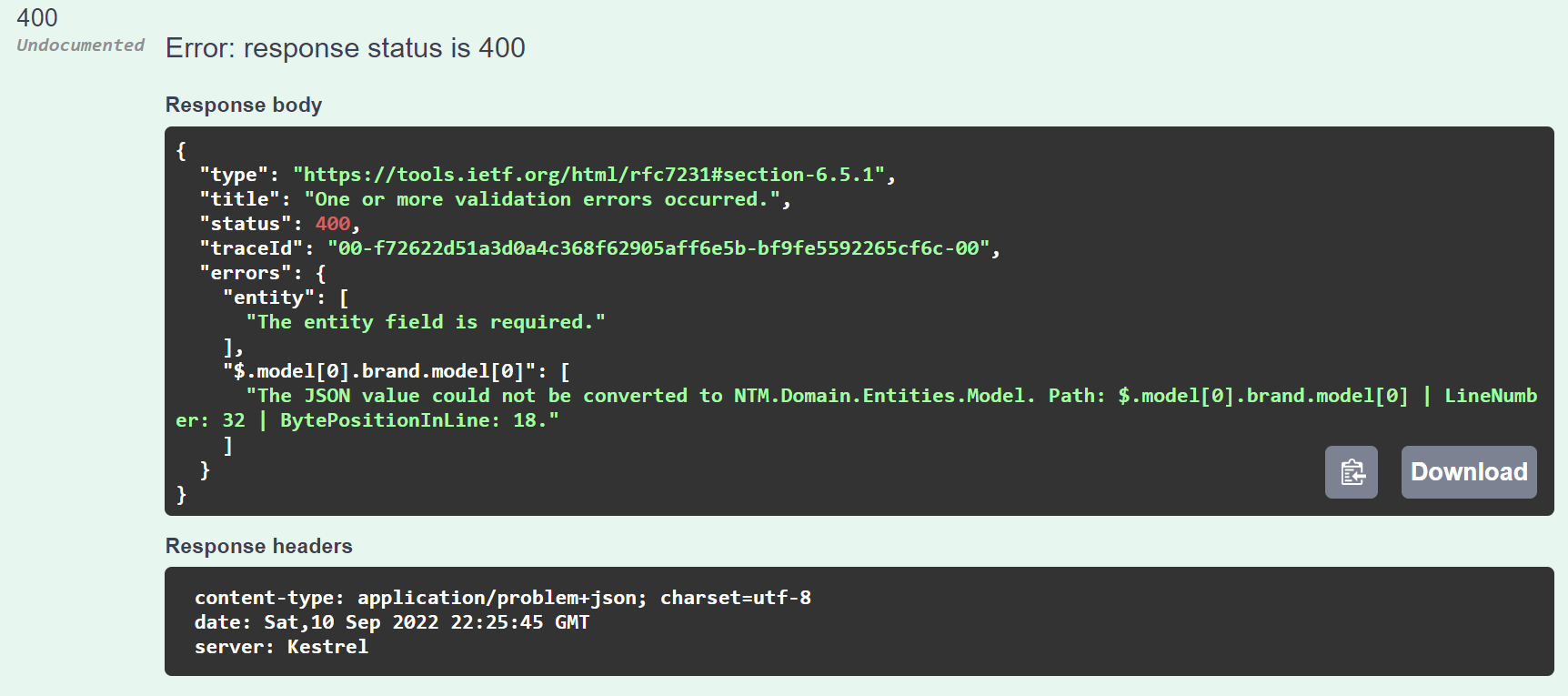Click the 'BytePositionInLine: 18.' text
Image resolution: width=1568 pixels, height=696 pixels.
tap(419, 420)
